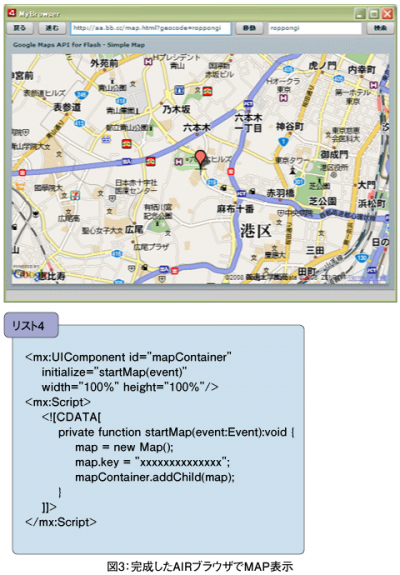This screenshot has width=400, height=575.
Task: Click the 六本木 station label on map
Action: click(x=197, y=128)
